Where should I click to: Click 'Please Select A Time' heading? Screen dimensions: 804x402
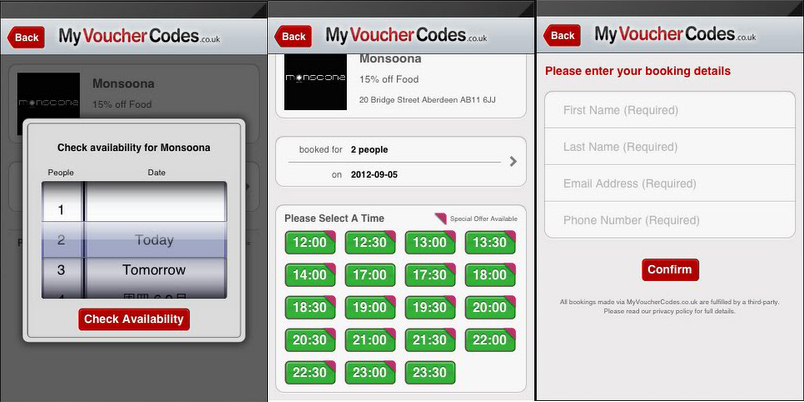pos(334,218)
